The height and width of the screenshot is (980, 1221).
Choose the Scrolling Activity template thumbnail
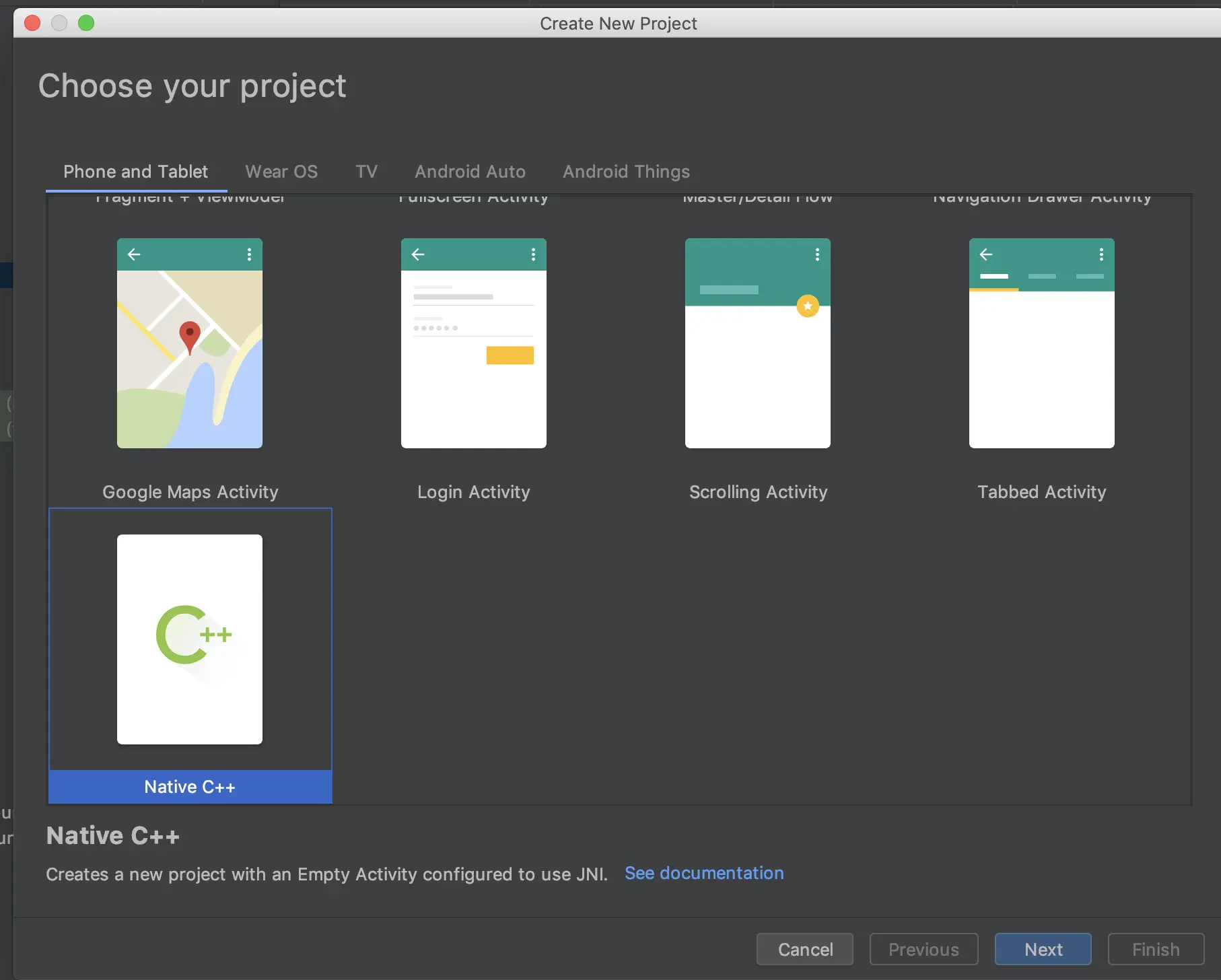758,343
